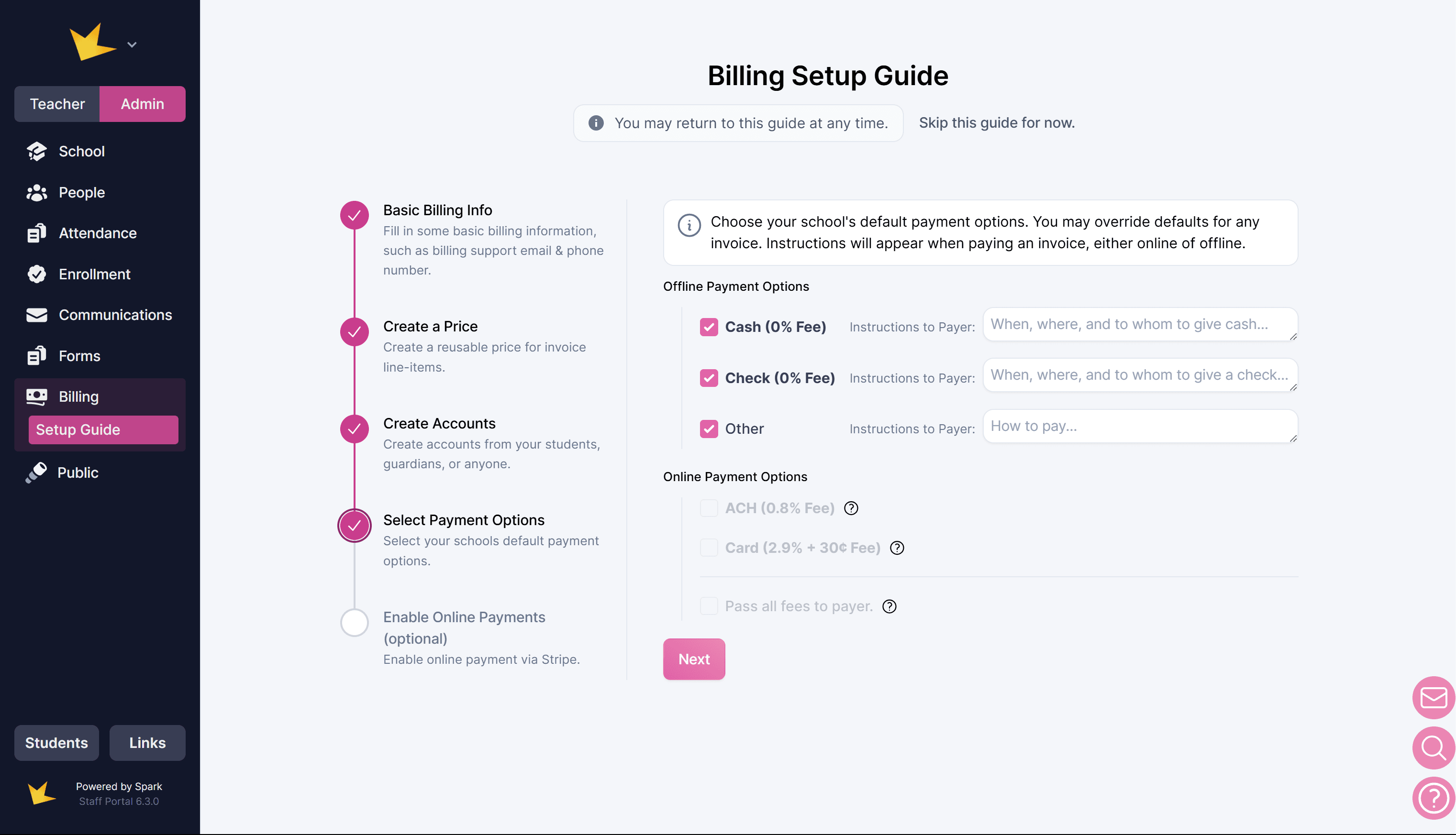Click help icon next to ACH fee
Screen dimensions: 1456x835
pos(851,508)
